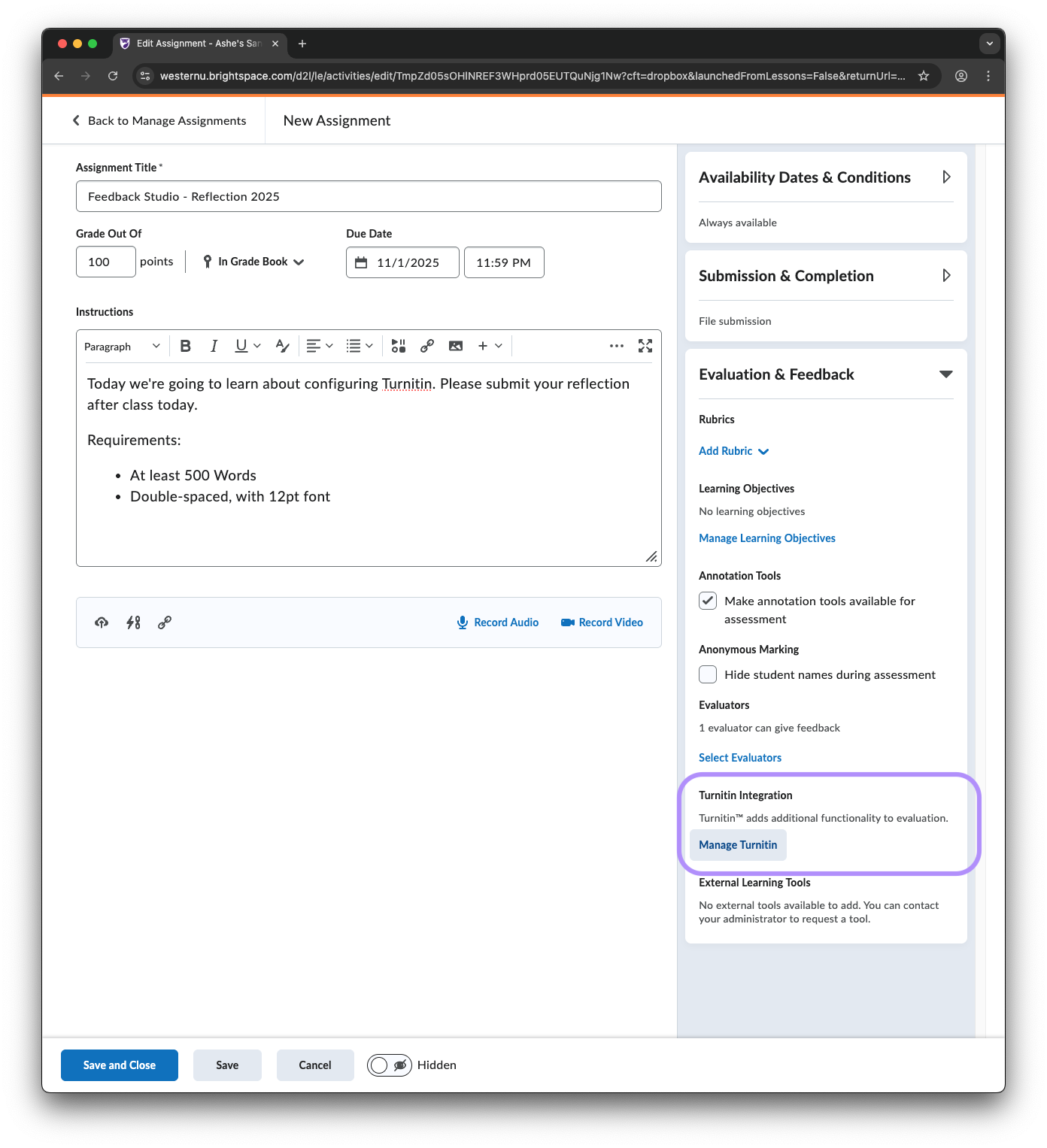Click the Manage Turnitin button

tap(738, 845)
